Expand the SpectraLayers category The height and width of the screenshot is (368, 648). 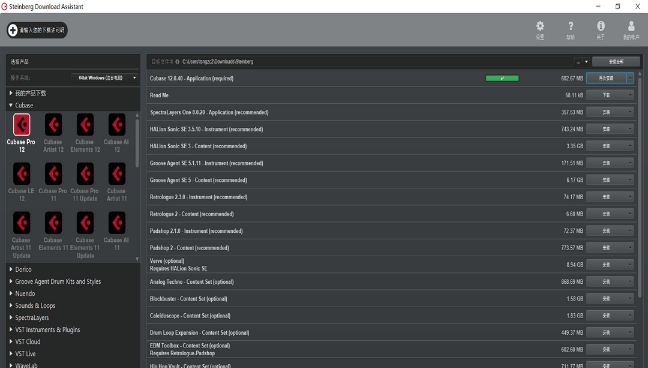pyautogui.click(x=11, y=318)
